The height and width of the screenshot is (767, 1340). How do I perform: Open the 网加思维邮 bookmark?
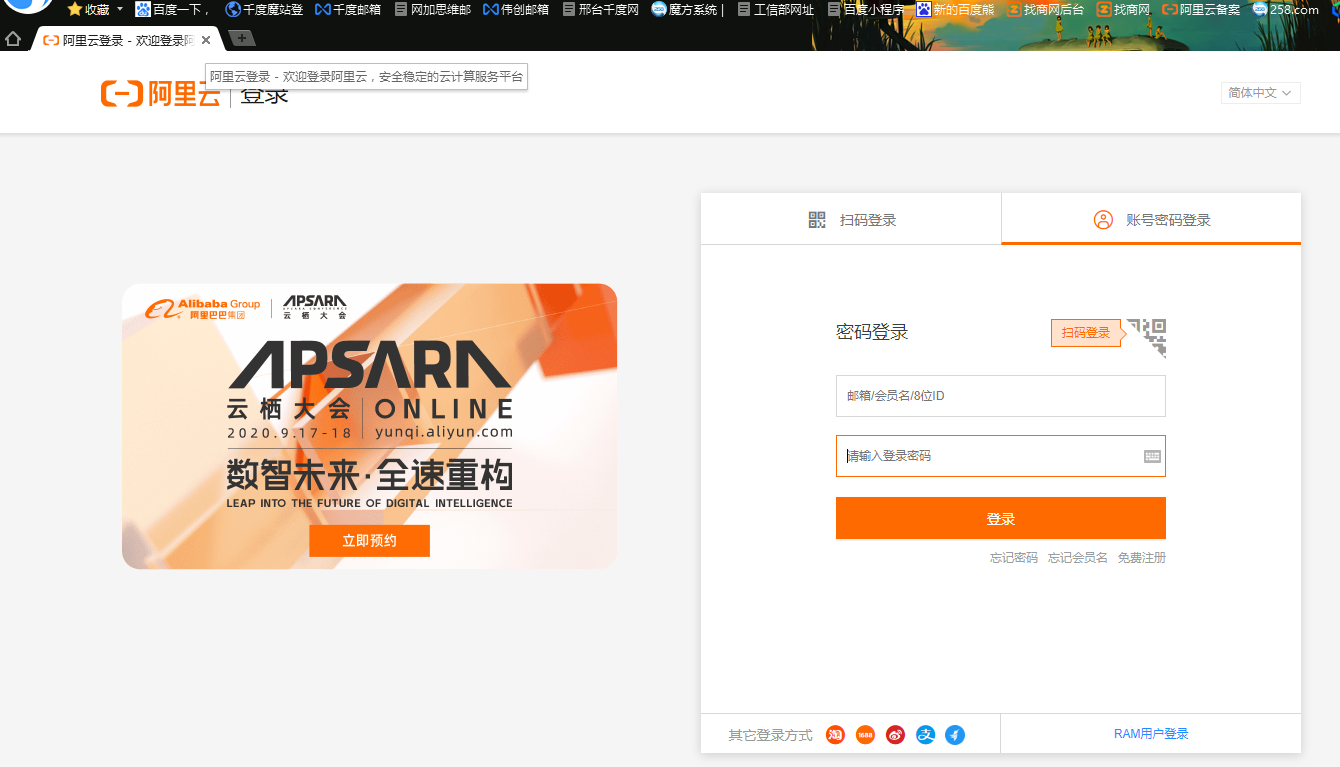pos(432,9)
